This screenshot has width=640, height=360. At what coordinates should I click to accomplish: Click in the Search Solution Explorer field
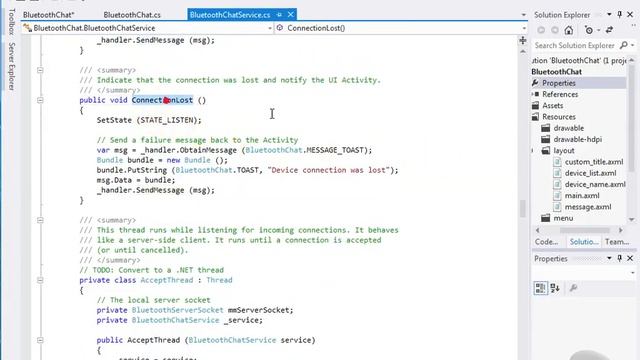(575, 45)
